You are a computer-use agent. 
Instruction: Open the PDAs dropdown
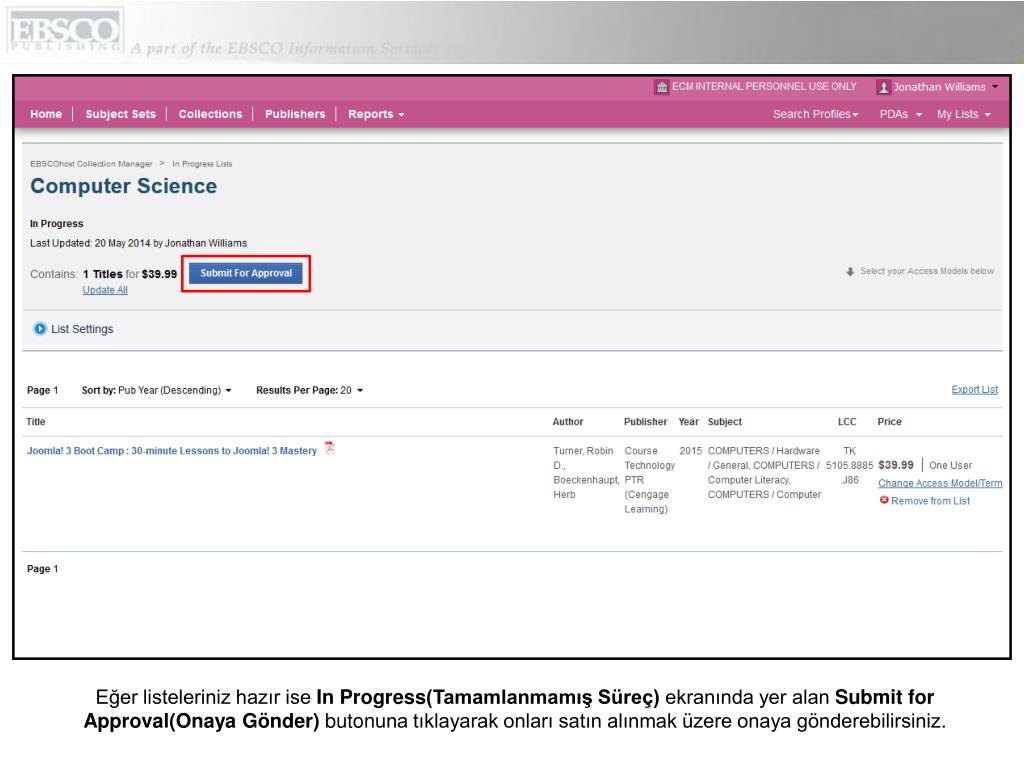tap(901, 114)
